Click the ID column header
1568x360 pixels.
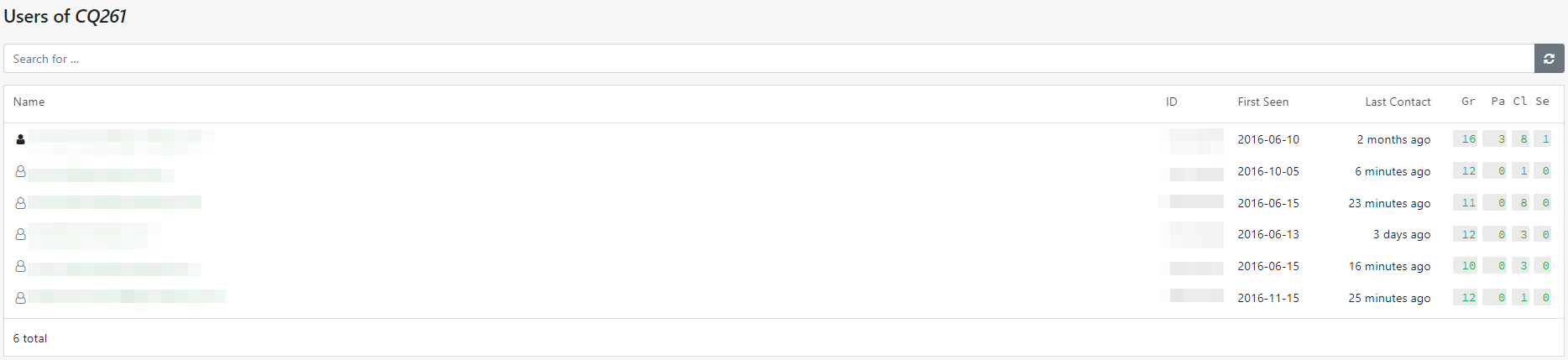(1172, 102)
